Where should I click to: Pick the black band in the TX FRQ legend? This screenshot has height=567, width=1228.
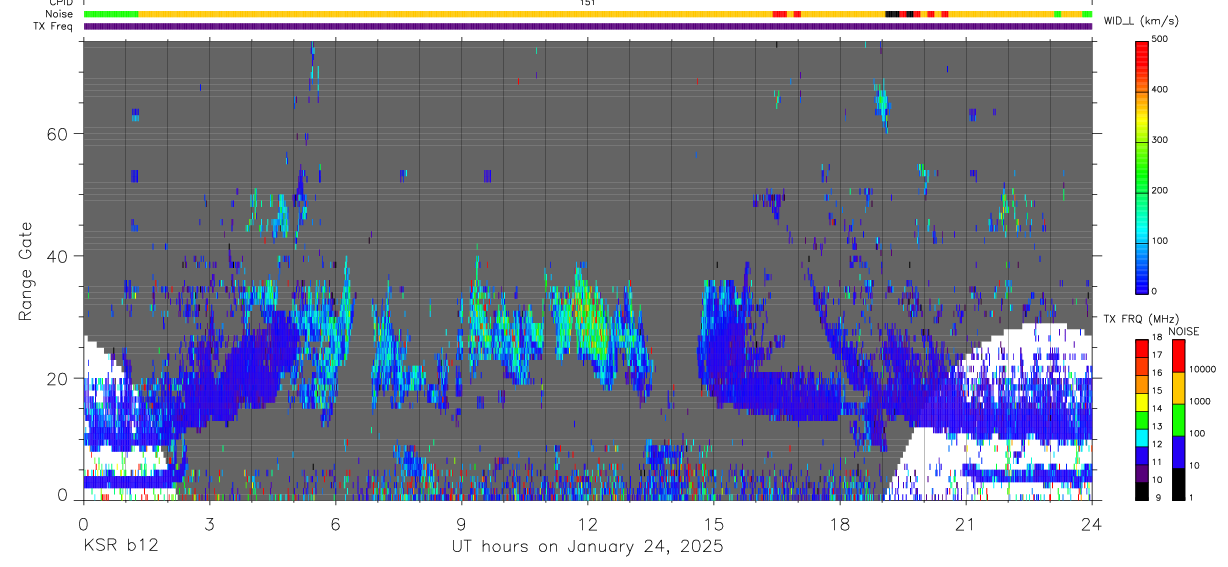tap(1142, 491)
